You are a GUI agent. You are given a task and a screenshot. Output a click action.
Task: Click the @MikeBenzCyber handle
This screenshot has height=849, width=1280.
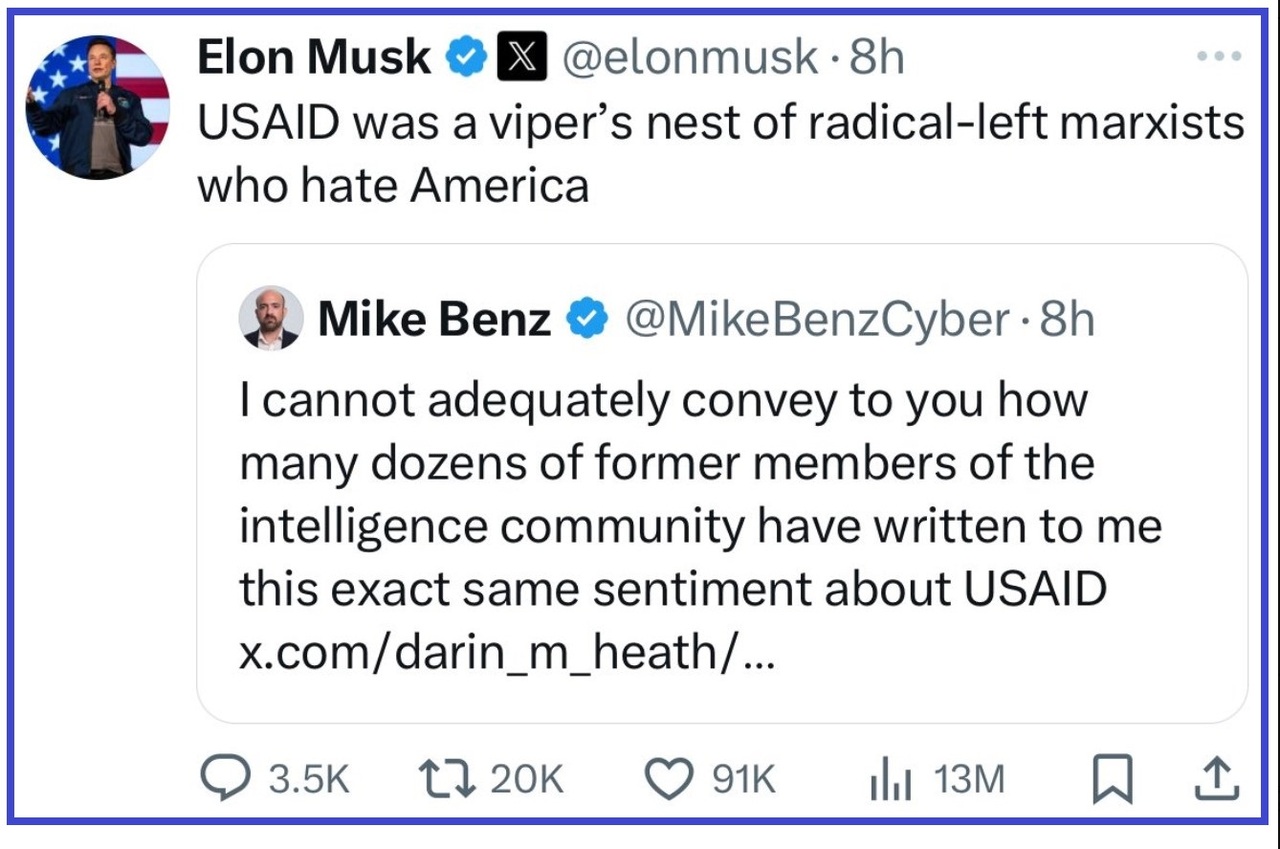pos(817,319)
